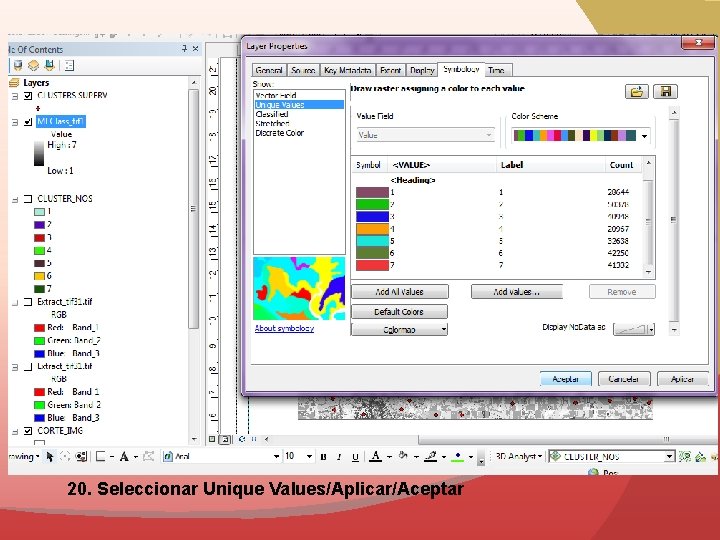The width and height of the screenshot is (720, 540).
Task: Open the CLUSTER_NOS layer dropdown in 3D Analyst
Action: (x=669, y=456)
